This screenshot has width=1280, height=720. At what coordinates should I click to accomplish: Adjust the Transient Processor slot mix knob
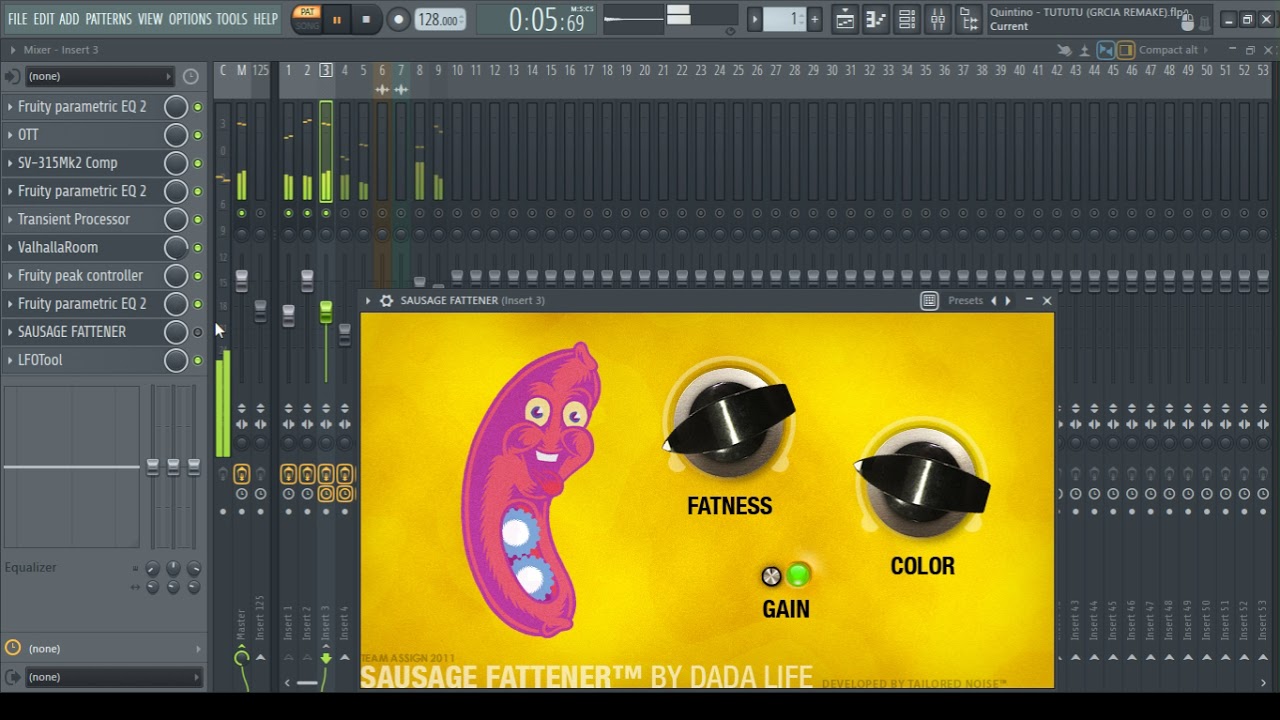pyautogui.click(x=176, y=219)
